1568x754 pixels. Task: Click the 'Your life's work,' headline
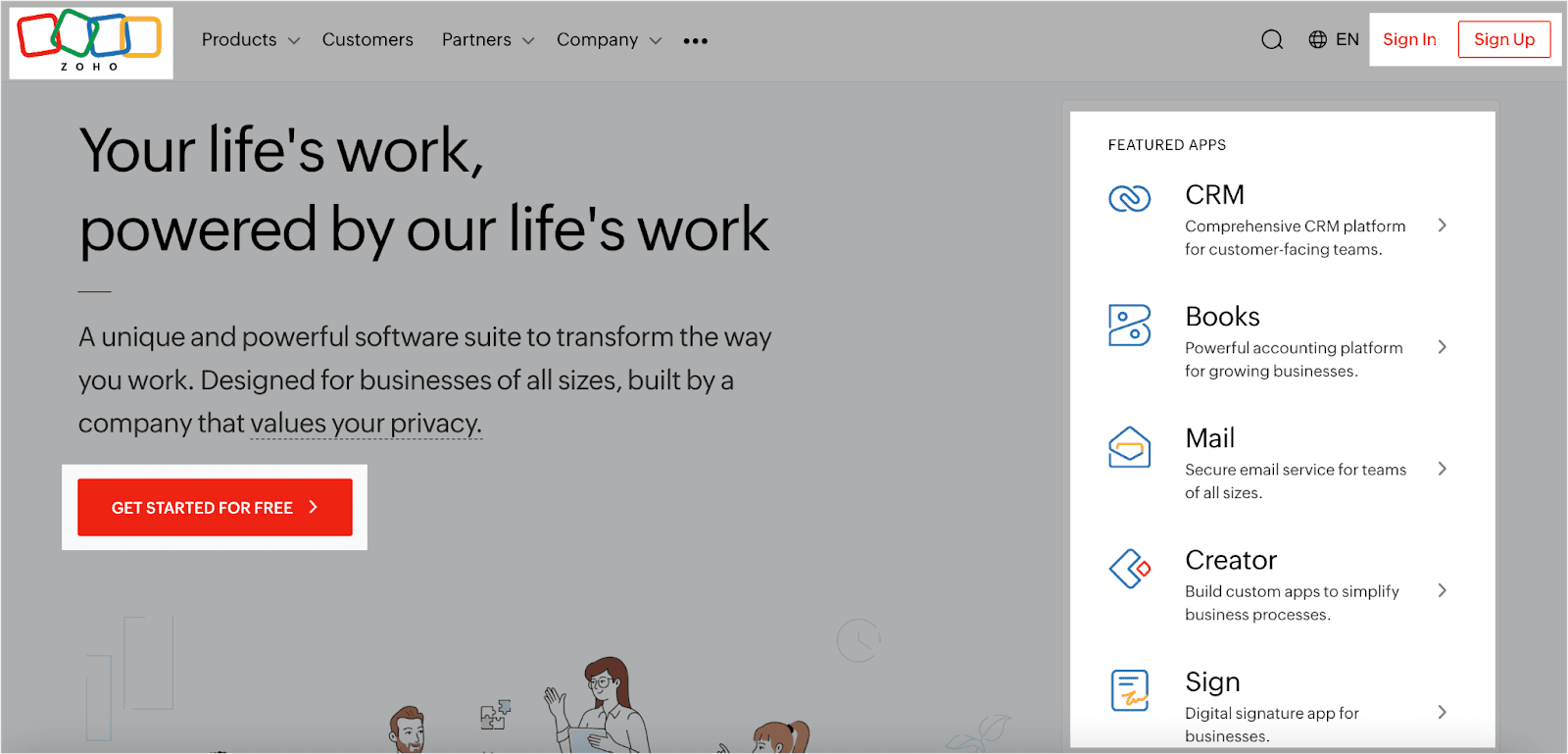coord(282,151)
